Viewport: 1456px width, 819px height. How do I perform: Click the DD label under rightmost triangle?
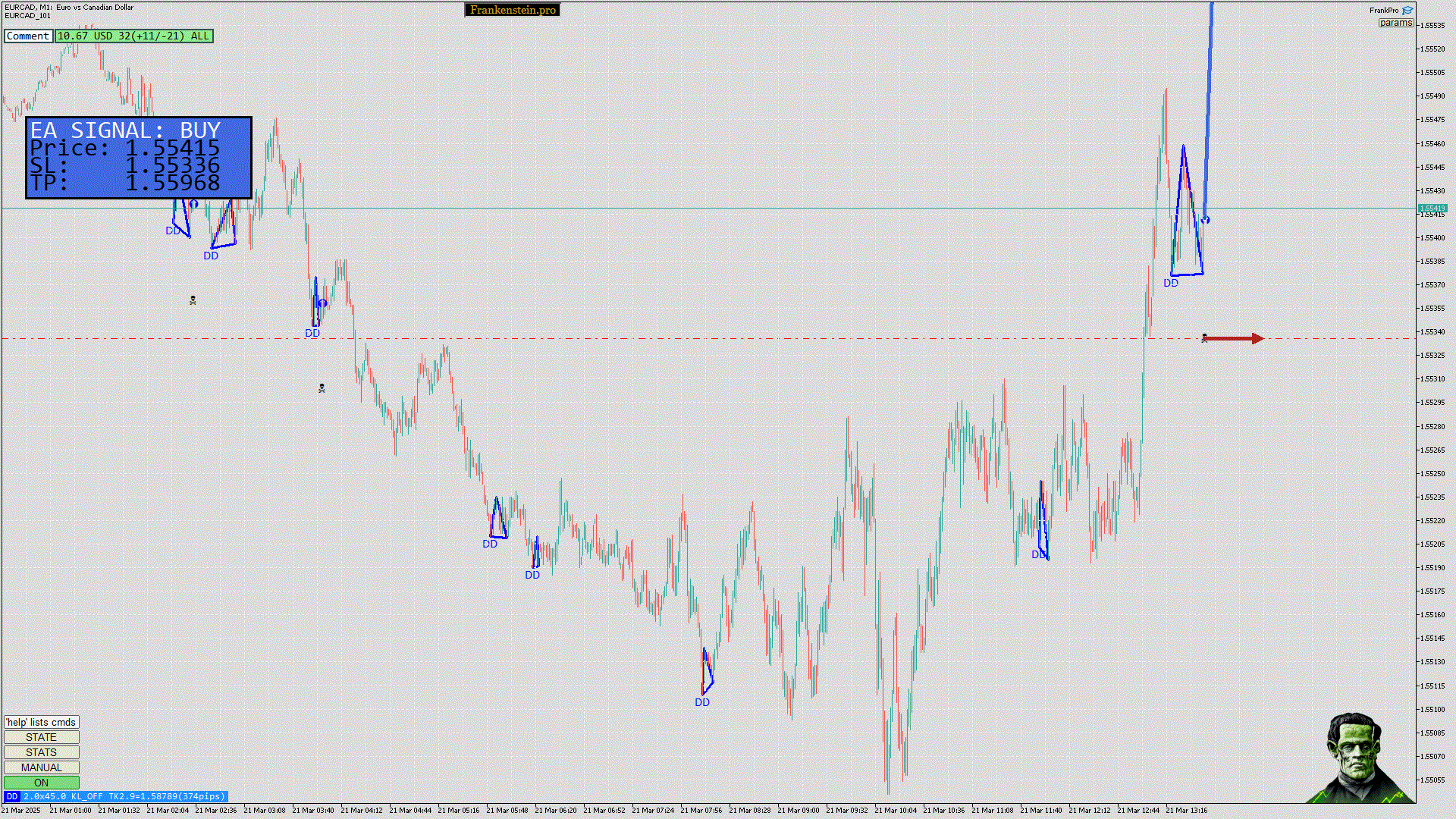(x=1171, y=283)
